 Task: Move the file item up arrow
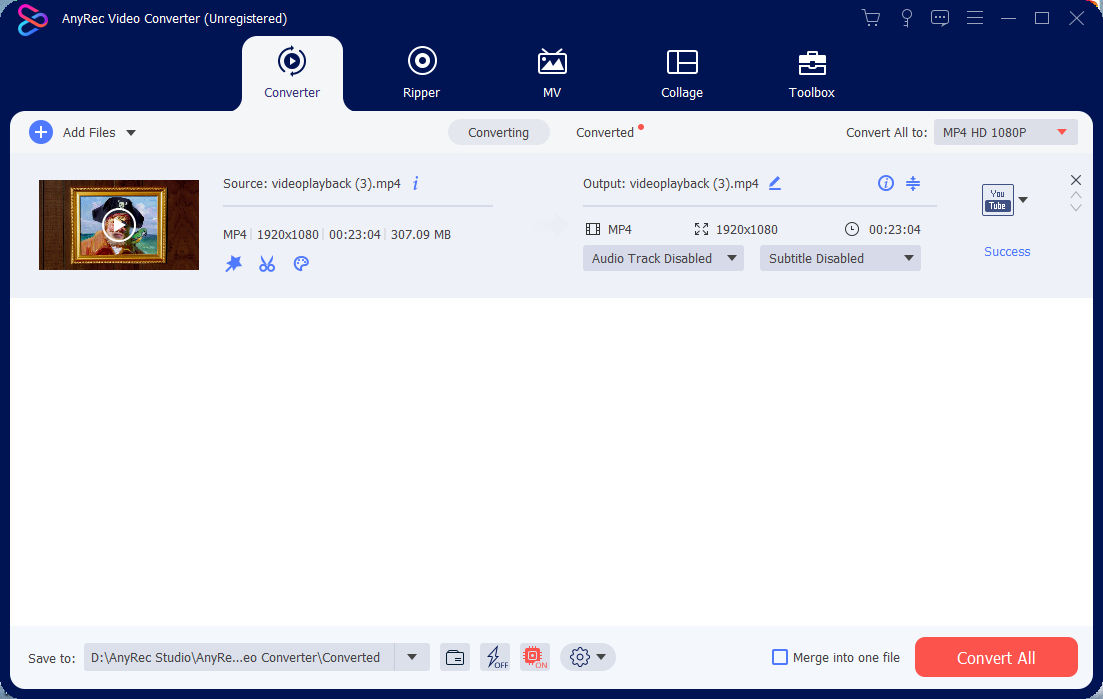coord(1076,195)
